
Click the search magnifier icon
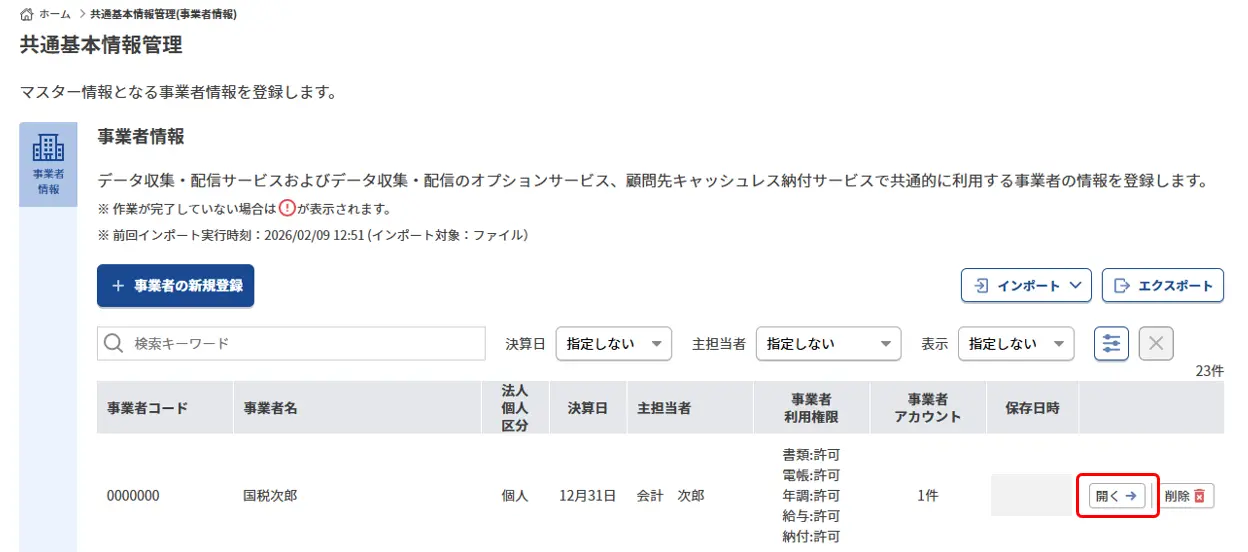click(x=115, y=344)
